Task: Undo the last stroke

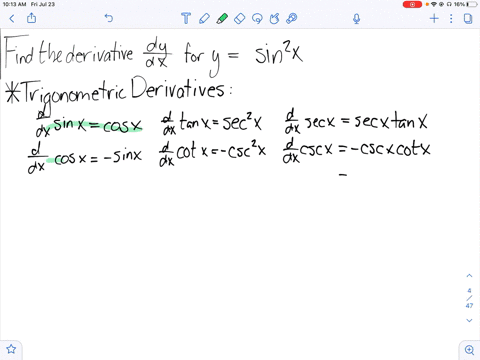Action: 109,18
